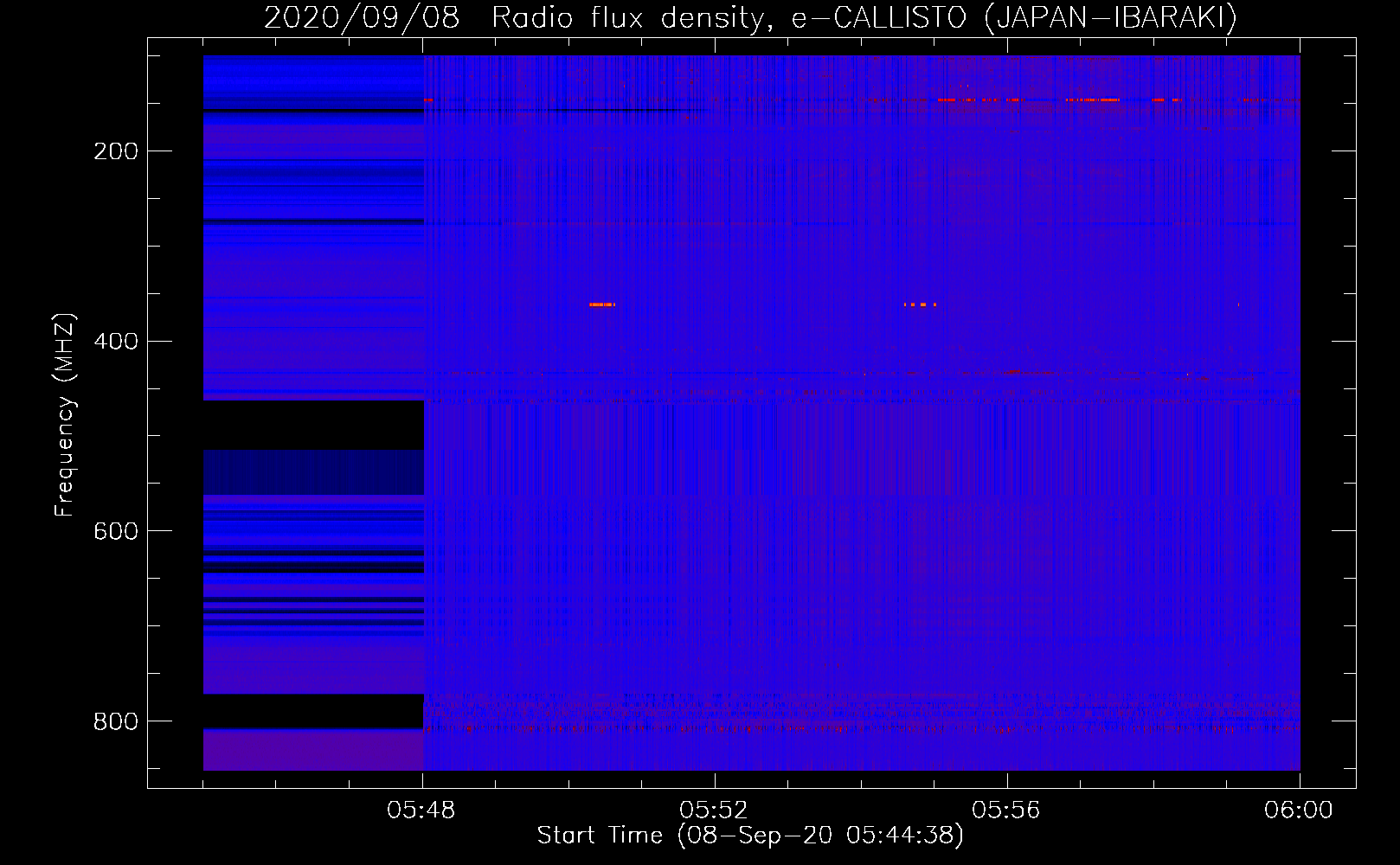Click the '05:56' time tick label
Screen dimensions: 1400x865
coord(1006,811)
